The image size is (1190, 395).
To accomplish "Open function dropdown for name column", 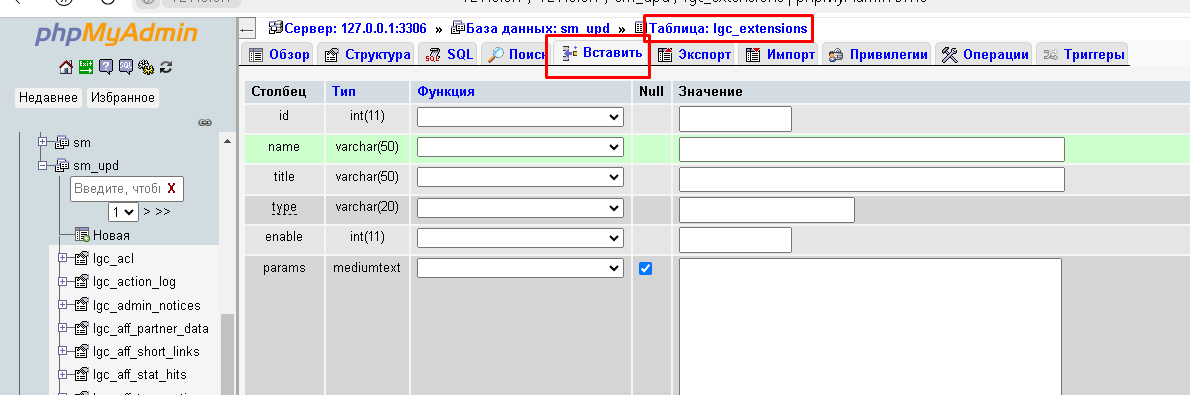I will 520,147.
